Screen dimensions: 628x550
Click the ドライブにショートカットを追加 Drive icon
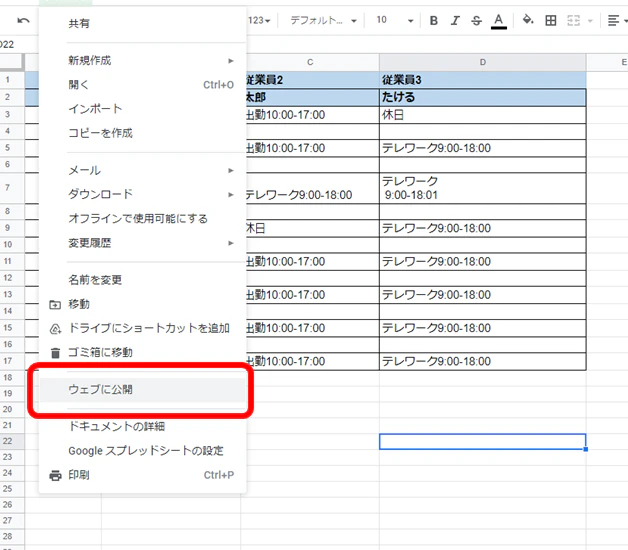coord(55,329)
